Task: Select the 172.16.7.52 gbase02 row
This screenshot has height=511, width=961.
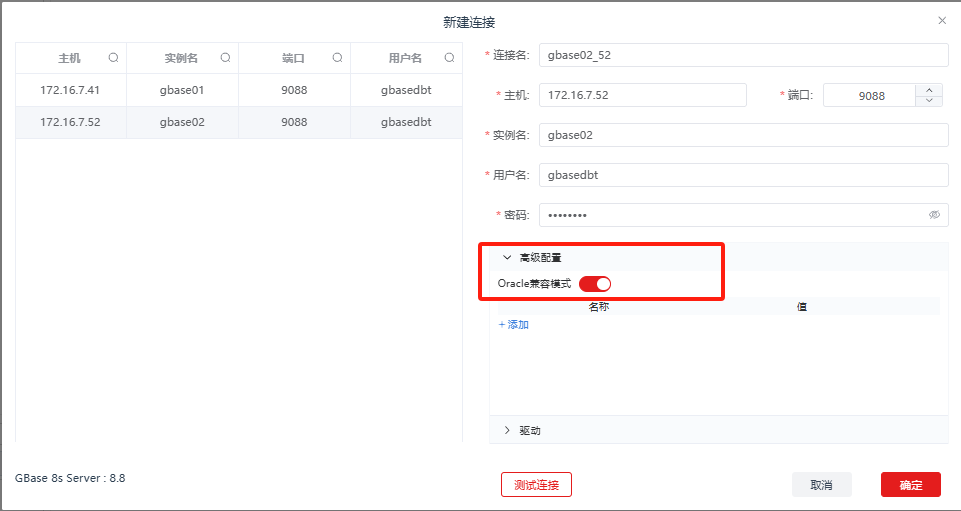Action: [x=238, y=122]
